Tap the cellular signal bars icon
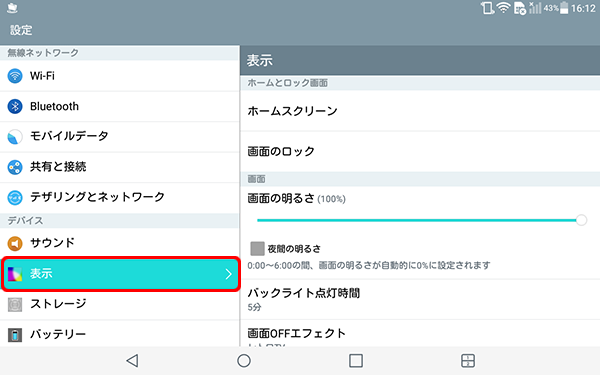Screen dimensions: 600x375 pyautogui.click(x=535, y=8)
